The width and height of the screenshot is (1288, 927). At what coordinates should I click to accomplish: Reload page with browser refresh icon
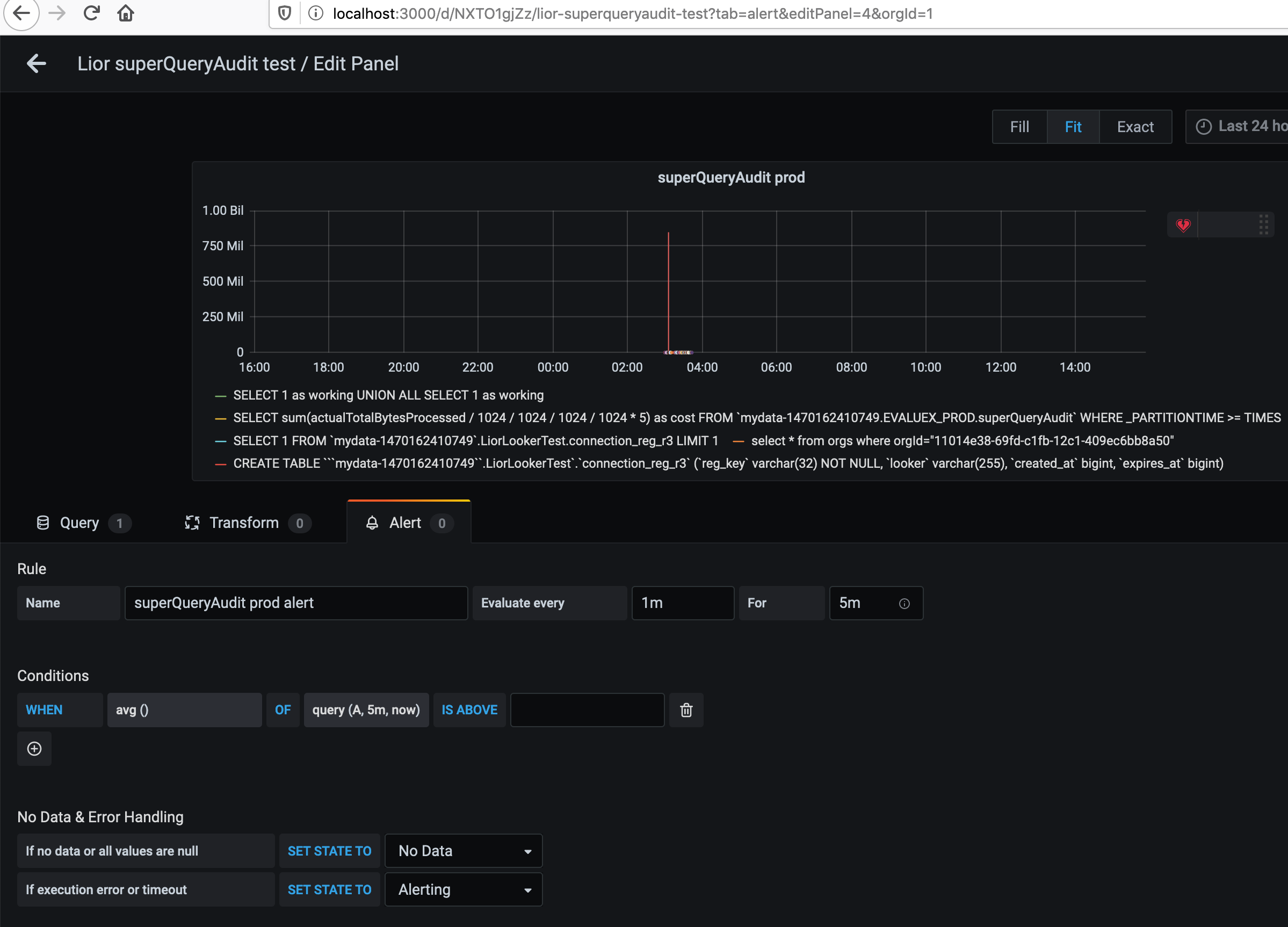tap(91, 13)
